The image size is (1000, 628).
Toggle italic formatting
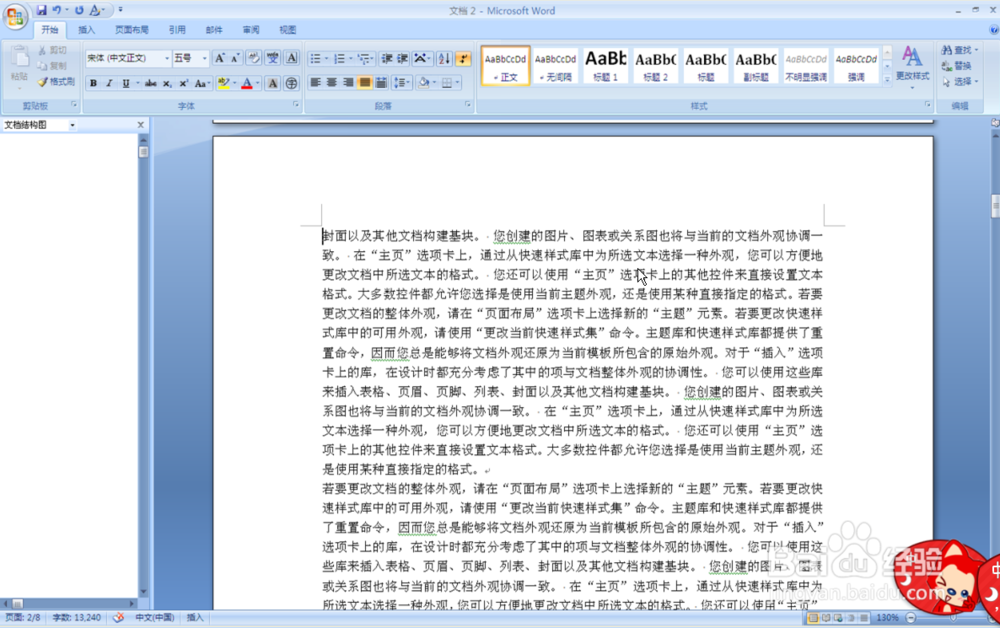click(109, 84)
